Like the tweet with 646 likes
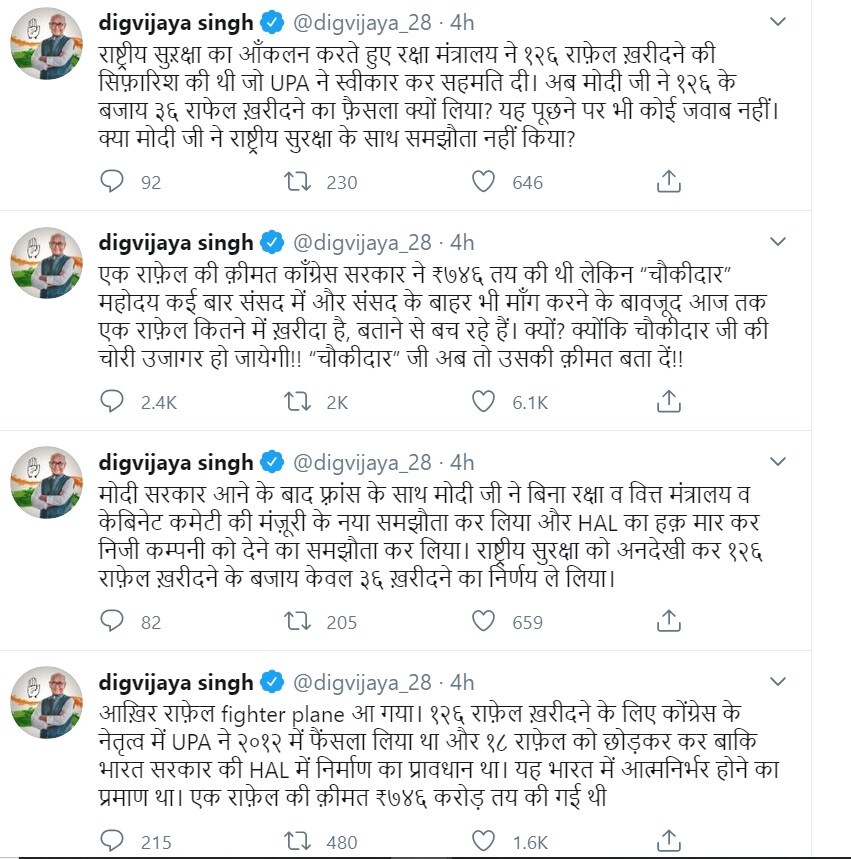 point(483,181)
